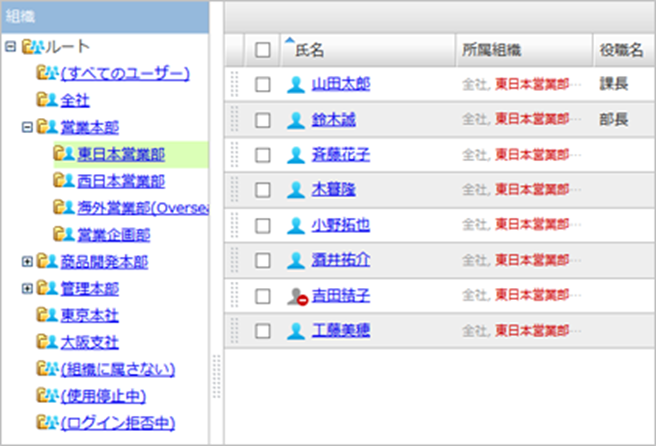Image resolution: width=656 pixels, height=446 pixels.
Task: Click the user icon beside 工藤美穂
Action: 295,331
